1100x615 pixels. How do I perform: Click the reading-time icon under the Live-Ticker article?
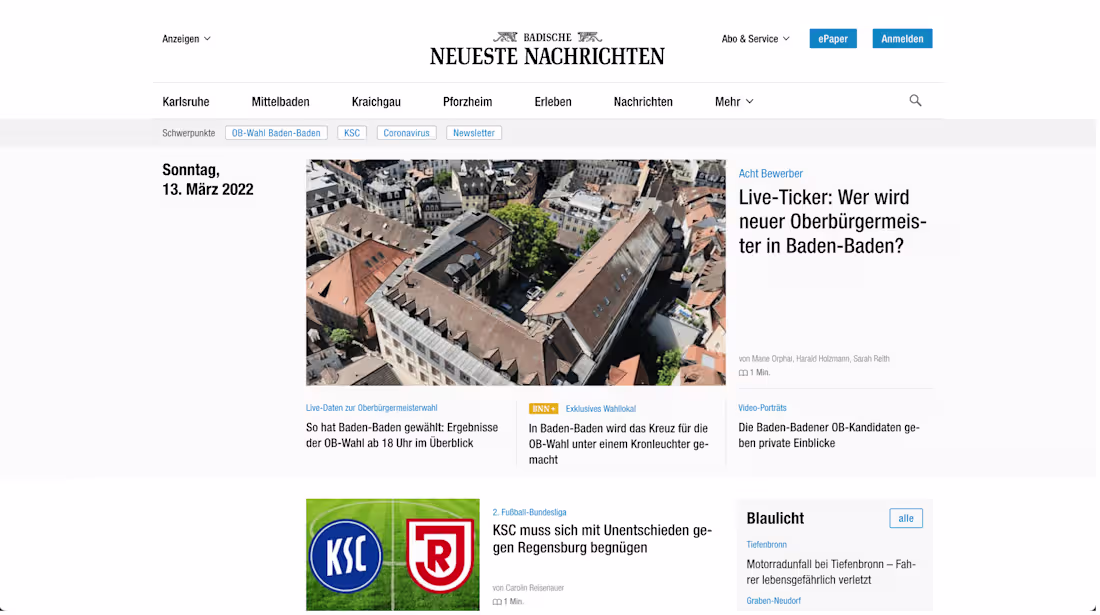tap(742, 371)
